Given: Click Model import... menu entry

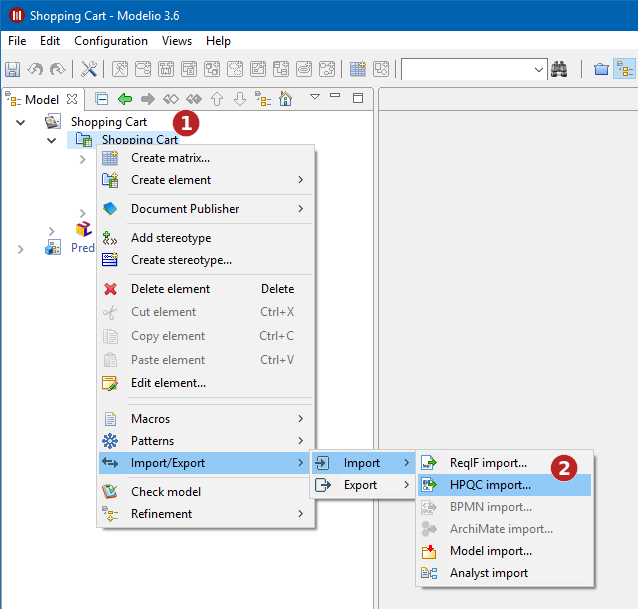Looking at the screenshot, I should click(x=490, y=551).
